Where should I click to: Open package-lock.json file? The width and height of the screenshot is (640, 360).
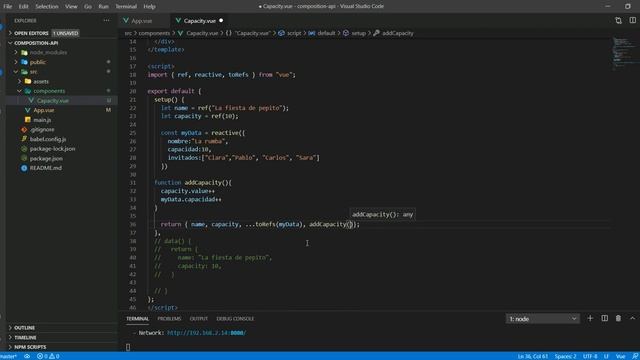pyautogui.click(x=52, y=149)
